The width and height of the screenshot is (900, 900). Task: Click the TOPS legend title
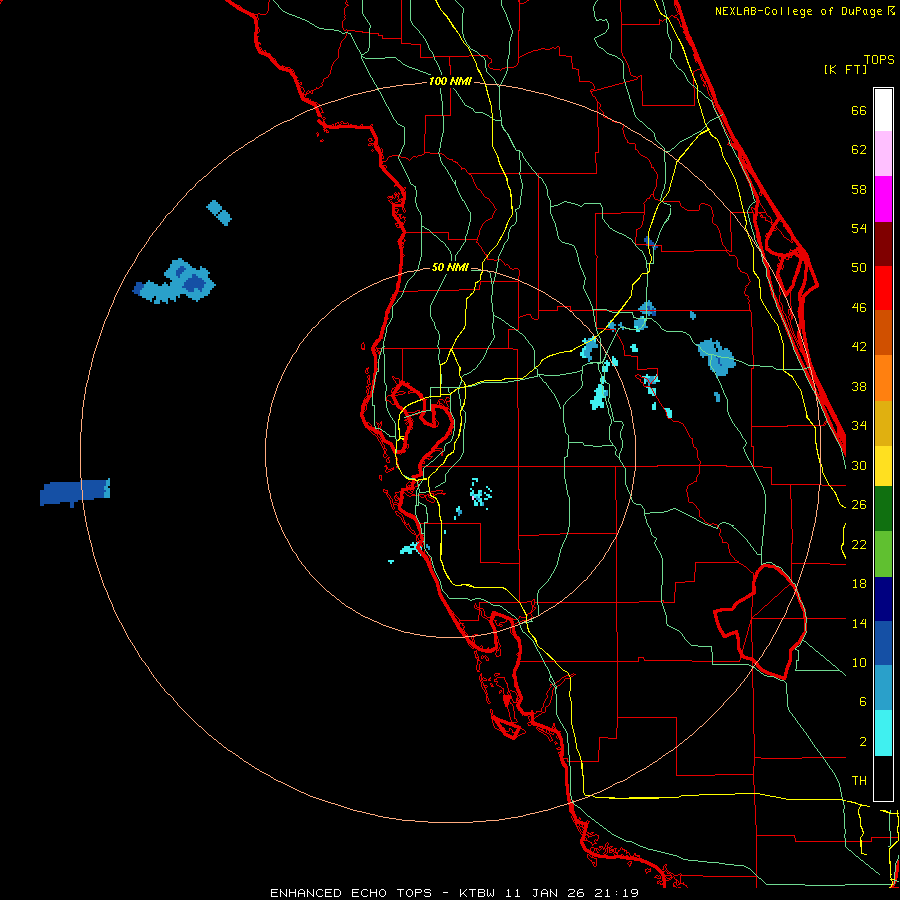(879, 59)
